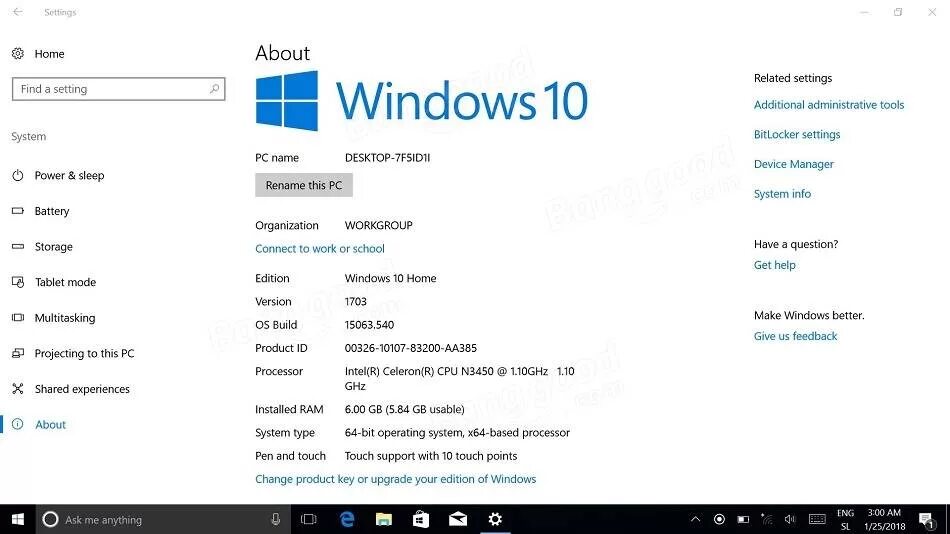Open the System info link
950x534 pixels.
[782, 194]
